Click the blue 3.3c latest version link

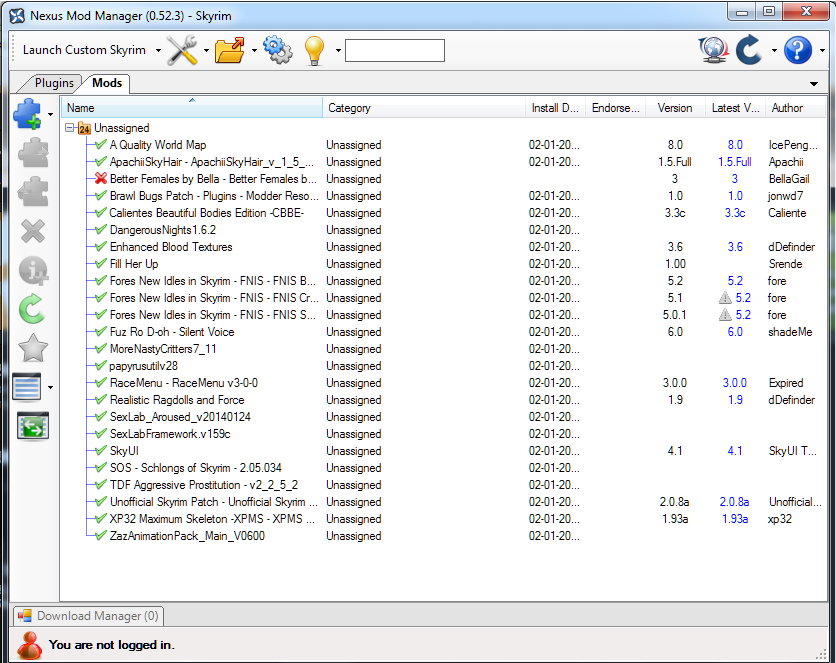point(735,213)
